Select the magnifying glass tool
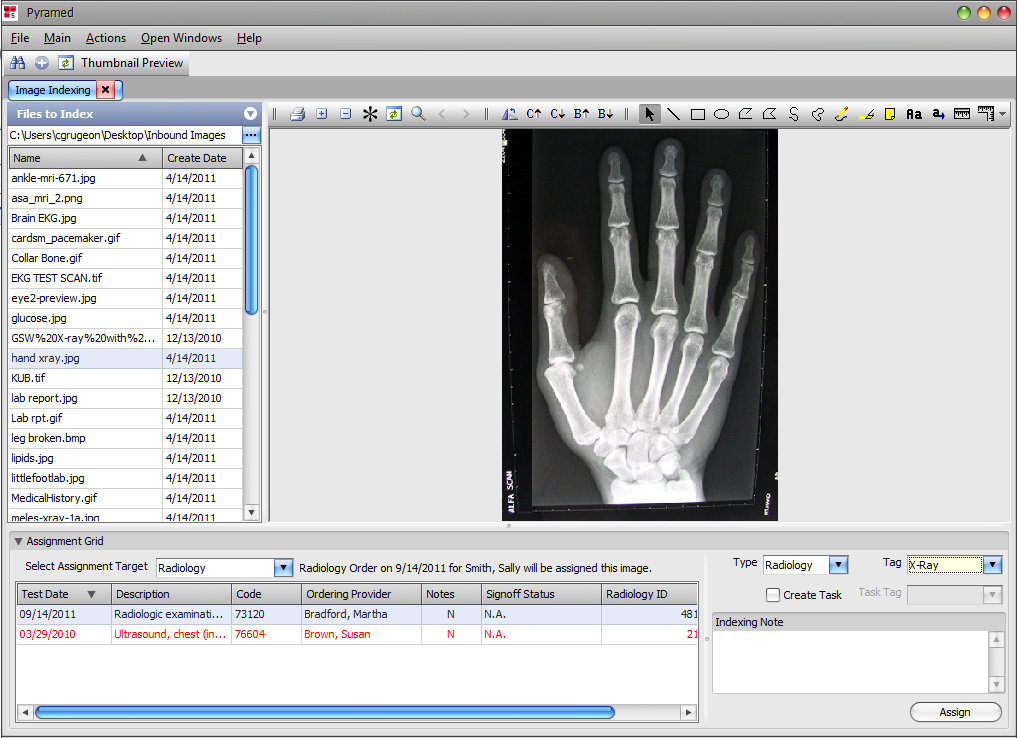 click(419, 114)
